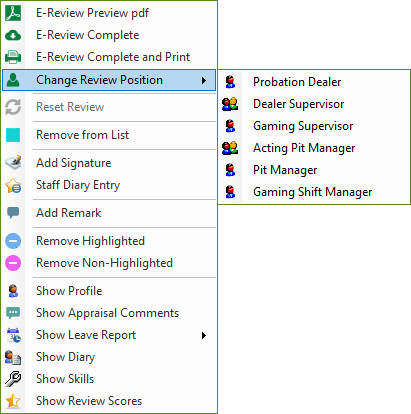Click the wrench icon for Show Skills
This screenshot has height=414, width=411.
pyautogui.click(x=13, y=379)
